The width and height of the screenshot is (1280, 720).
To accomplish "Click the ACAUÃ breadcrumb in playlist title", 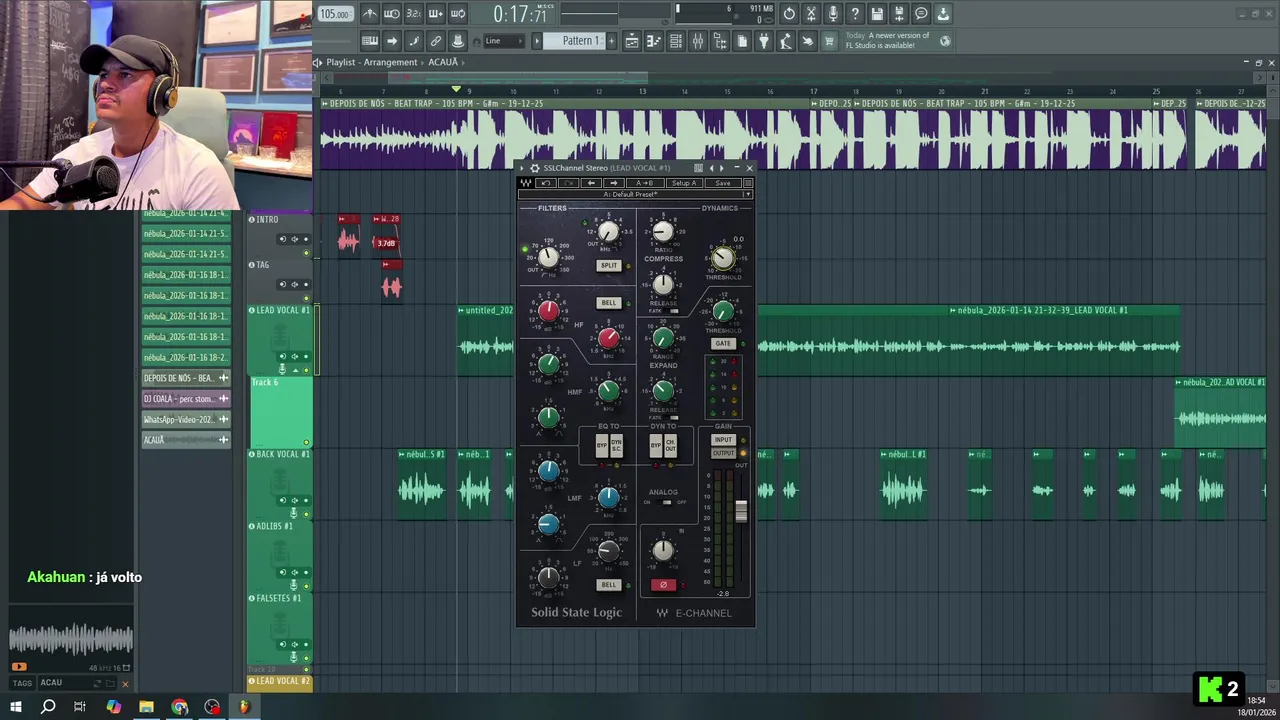I will pyautogui.click(x=443, y=62).
